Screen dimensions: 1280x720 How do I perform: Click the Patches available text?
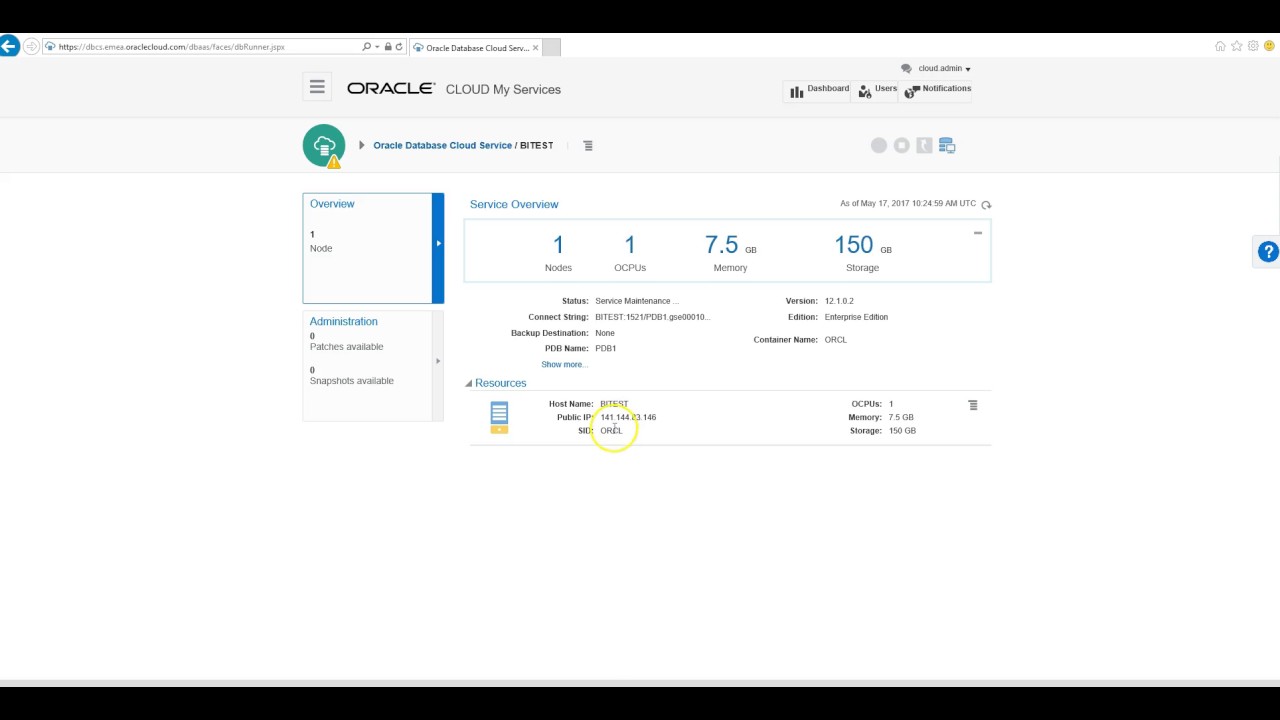click(x=346, y=347)
